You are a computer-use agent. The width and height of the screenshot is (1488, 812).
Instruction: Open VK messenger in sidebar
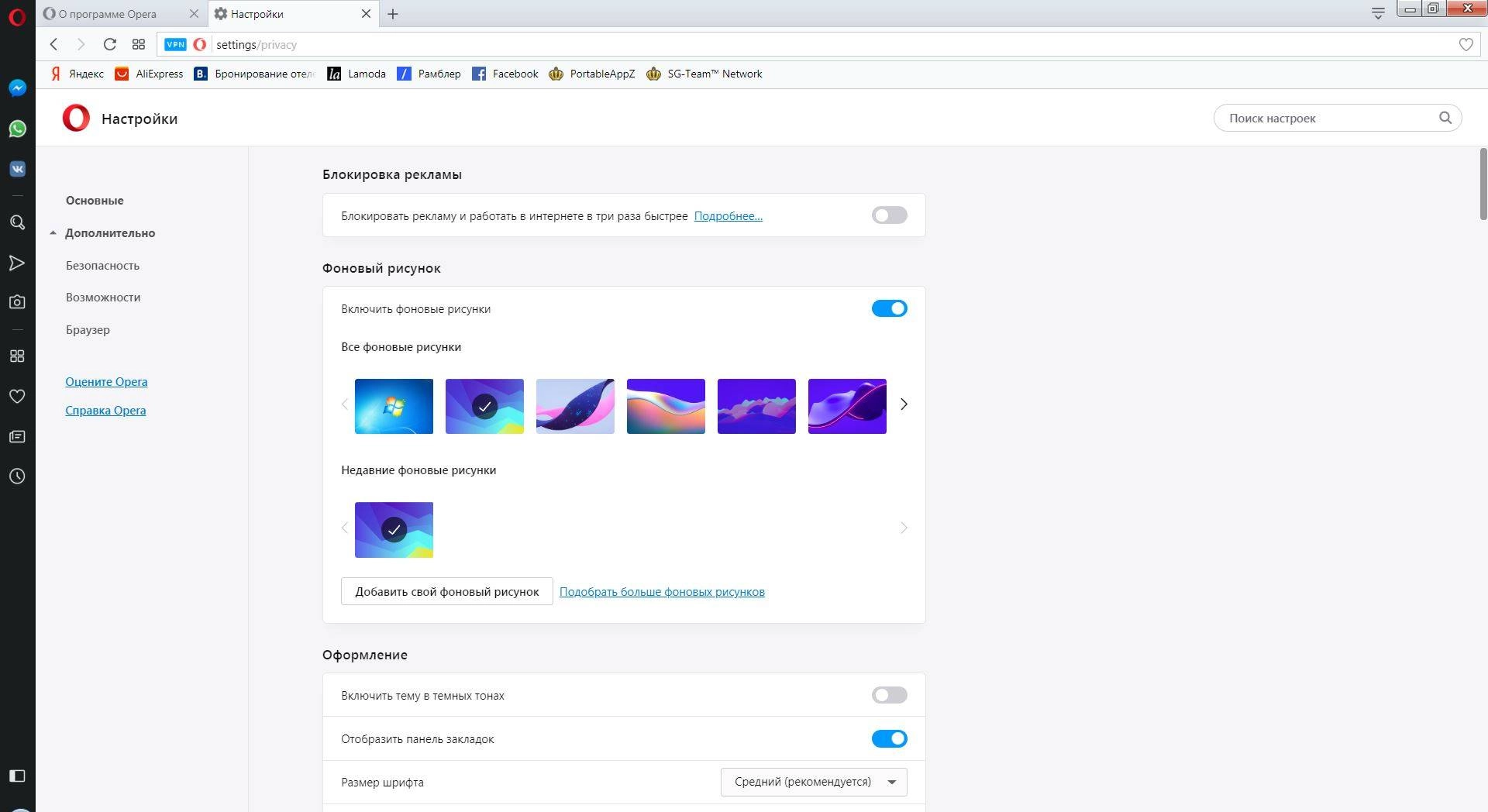[17, 169]
